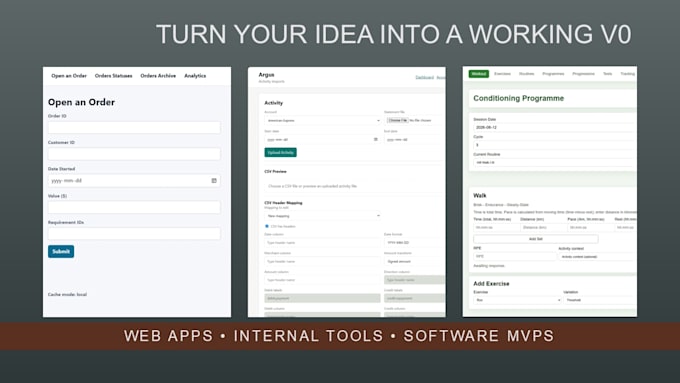Open the Progressions tab
The height and width of the screenshot is (383, 680).
(583, 74)
